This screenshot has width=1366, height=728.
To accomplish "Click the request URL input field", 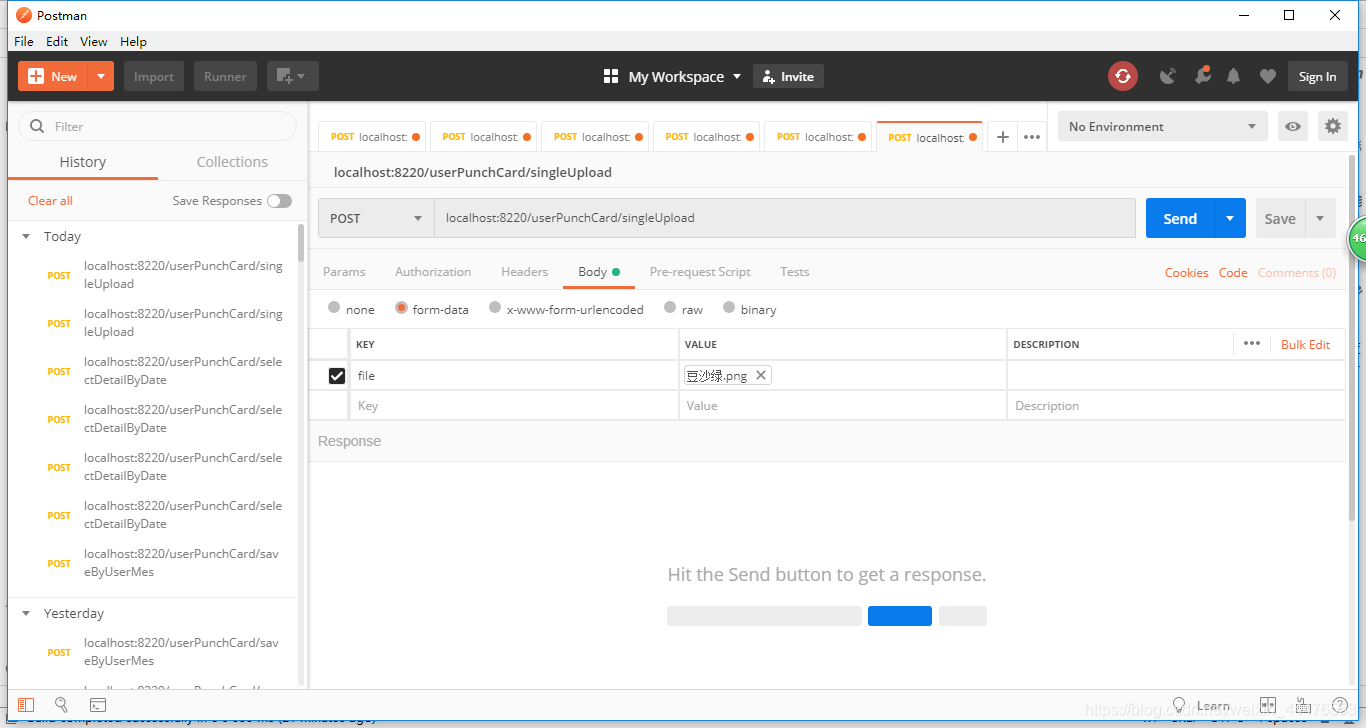I will click(784, 218).
